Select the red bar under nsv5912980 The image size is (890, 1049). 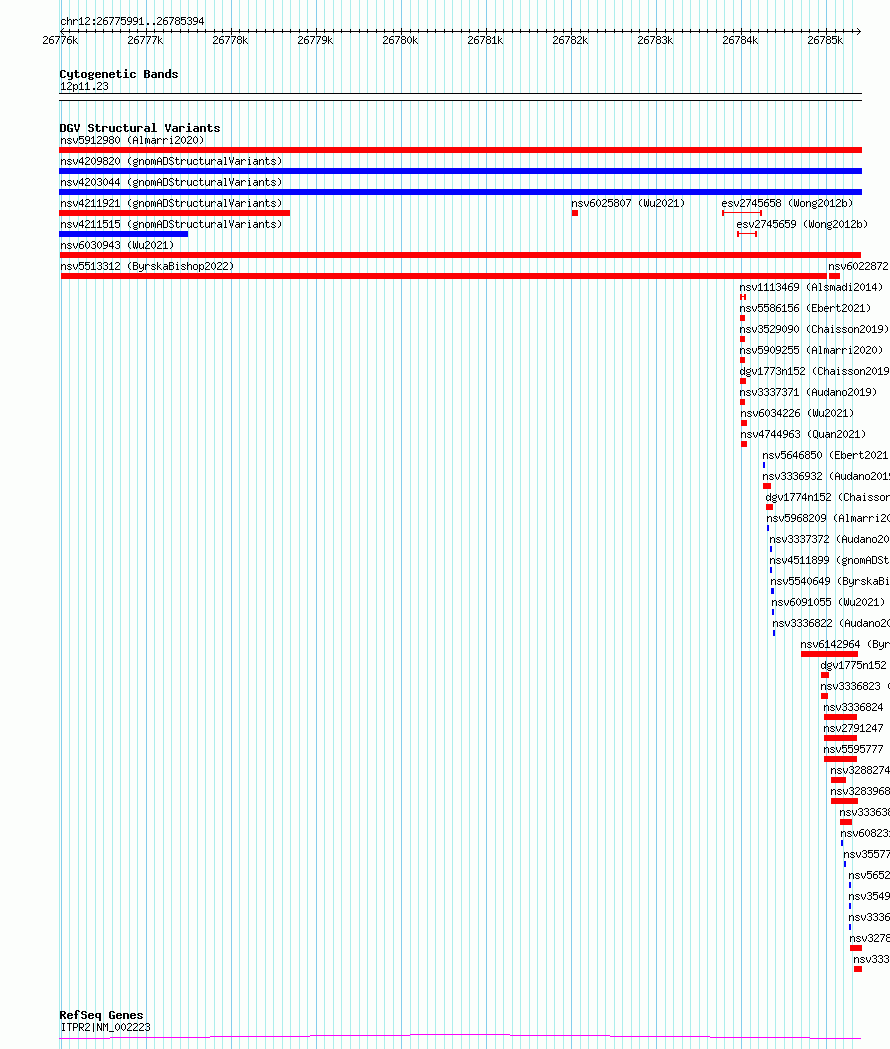tap(460, 150)
